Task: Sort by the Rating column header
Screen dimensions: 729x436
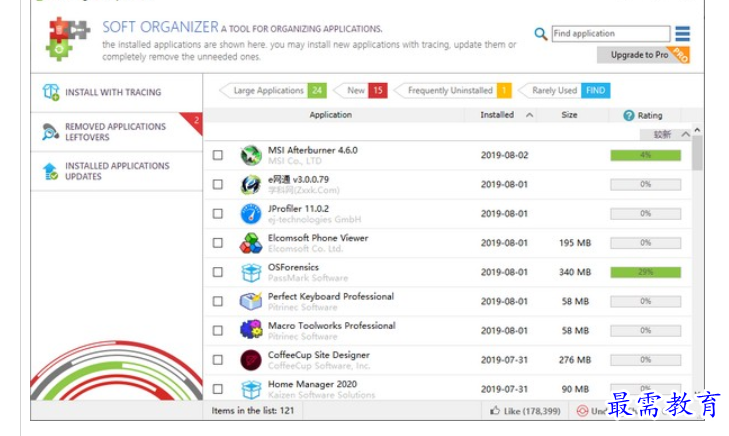Action: click(649, 115)
